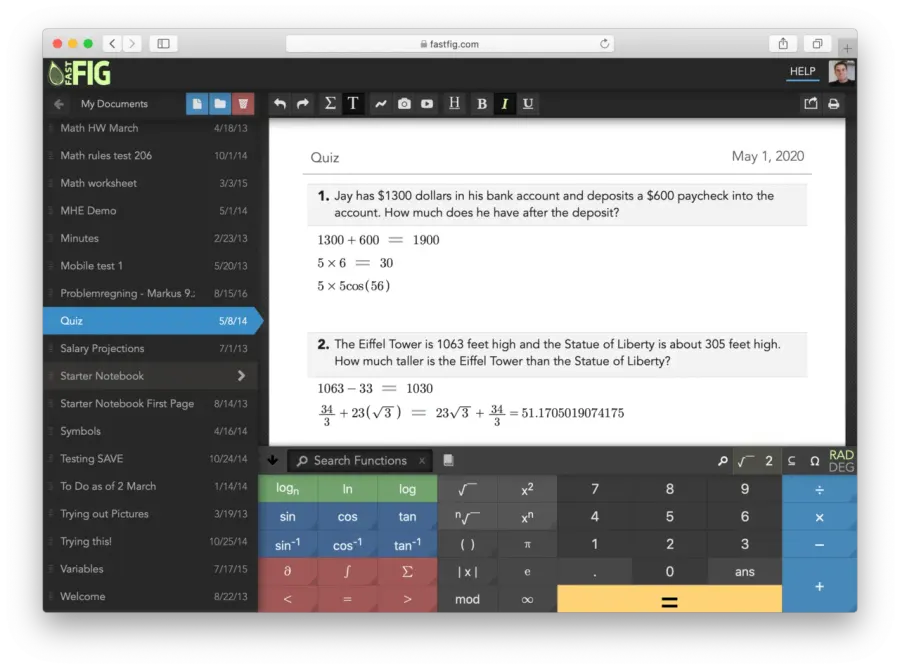
Task: Select the set symbols keypad tab
Action: (x=792, y=461)
